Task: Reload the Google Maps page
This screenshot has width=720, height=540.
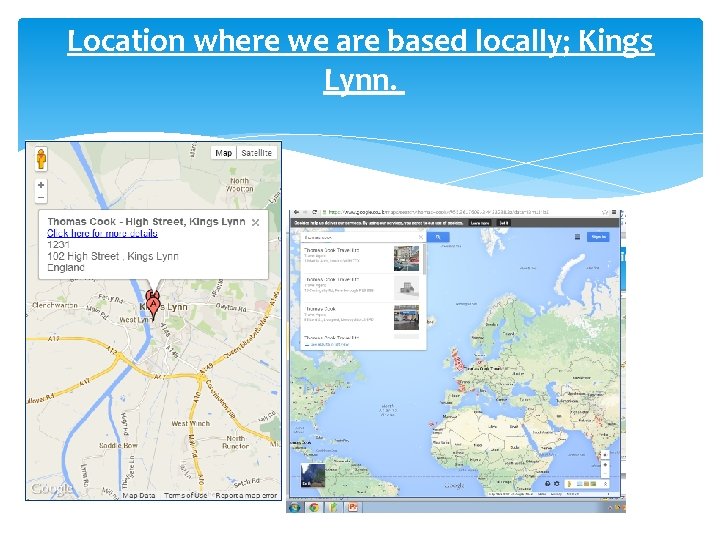Action: tap(315, 212)
